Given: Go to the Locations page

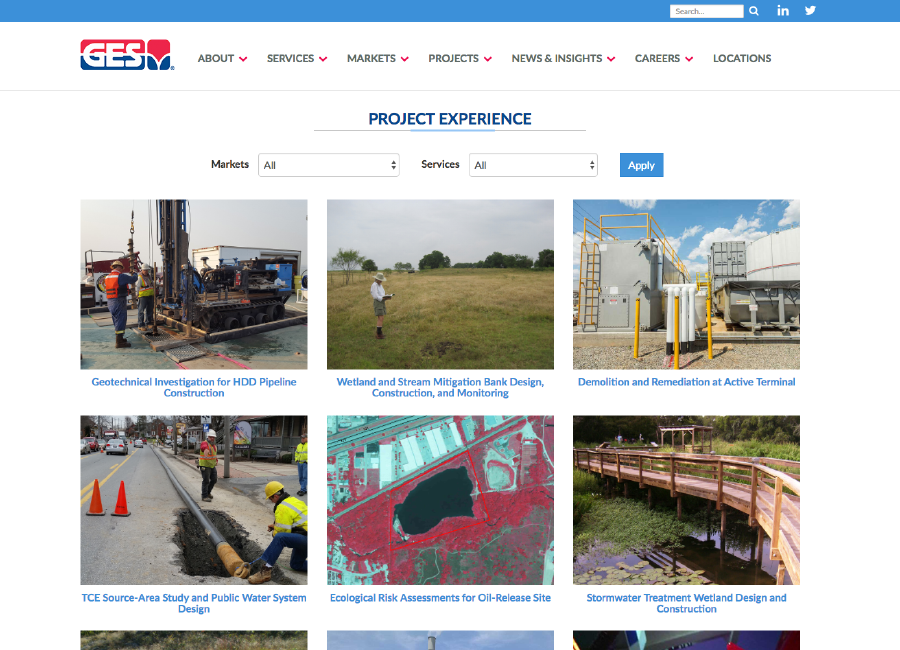Looking at the screenshot, I should coord(742,59).
